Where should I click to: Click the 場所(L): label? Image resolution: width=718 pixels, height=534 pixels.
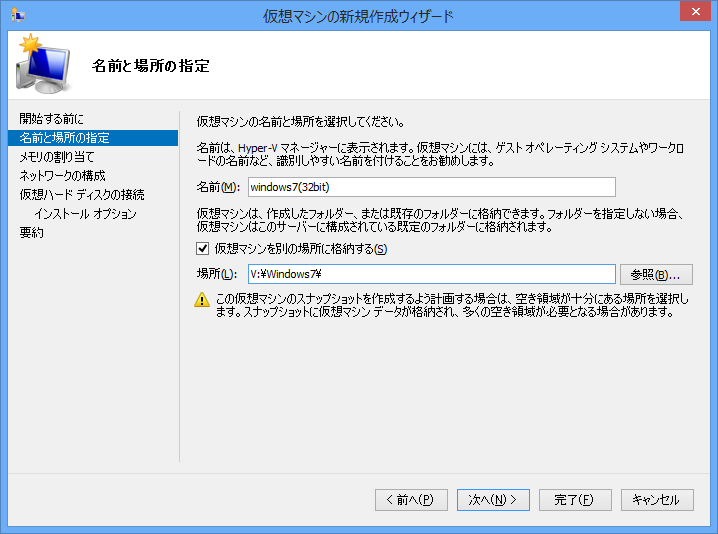tap(217, 274)
